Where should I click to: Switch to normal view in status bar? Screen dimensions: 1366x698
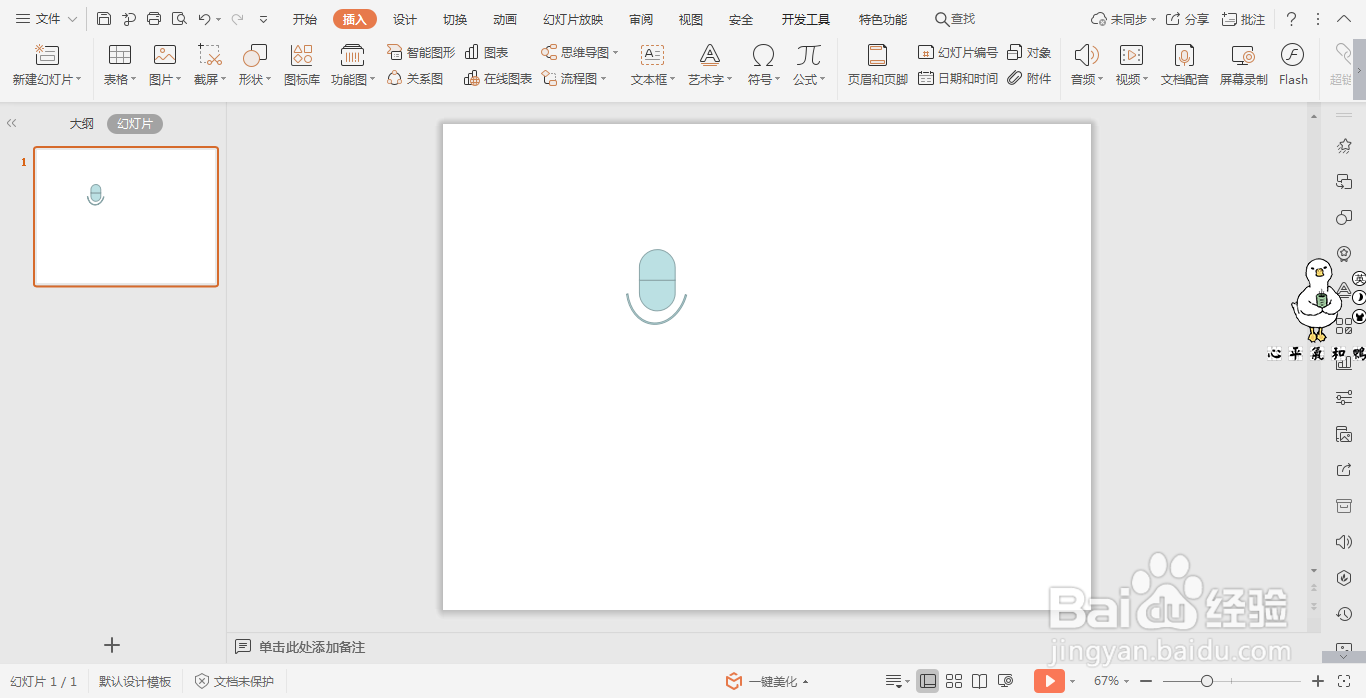pyautogui.click(x=928, y=681)
